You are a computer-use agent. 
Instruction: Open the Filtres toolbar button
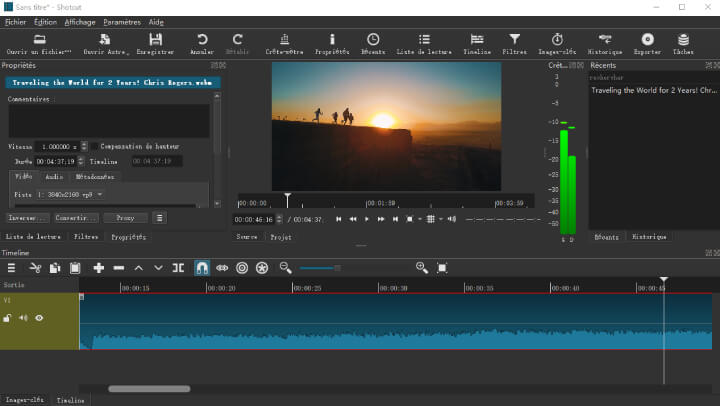(514, 43)
